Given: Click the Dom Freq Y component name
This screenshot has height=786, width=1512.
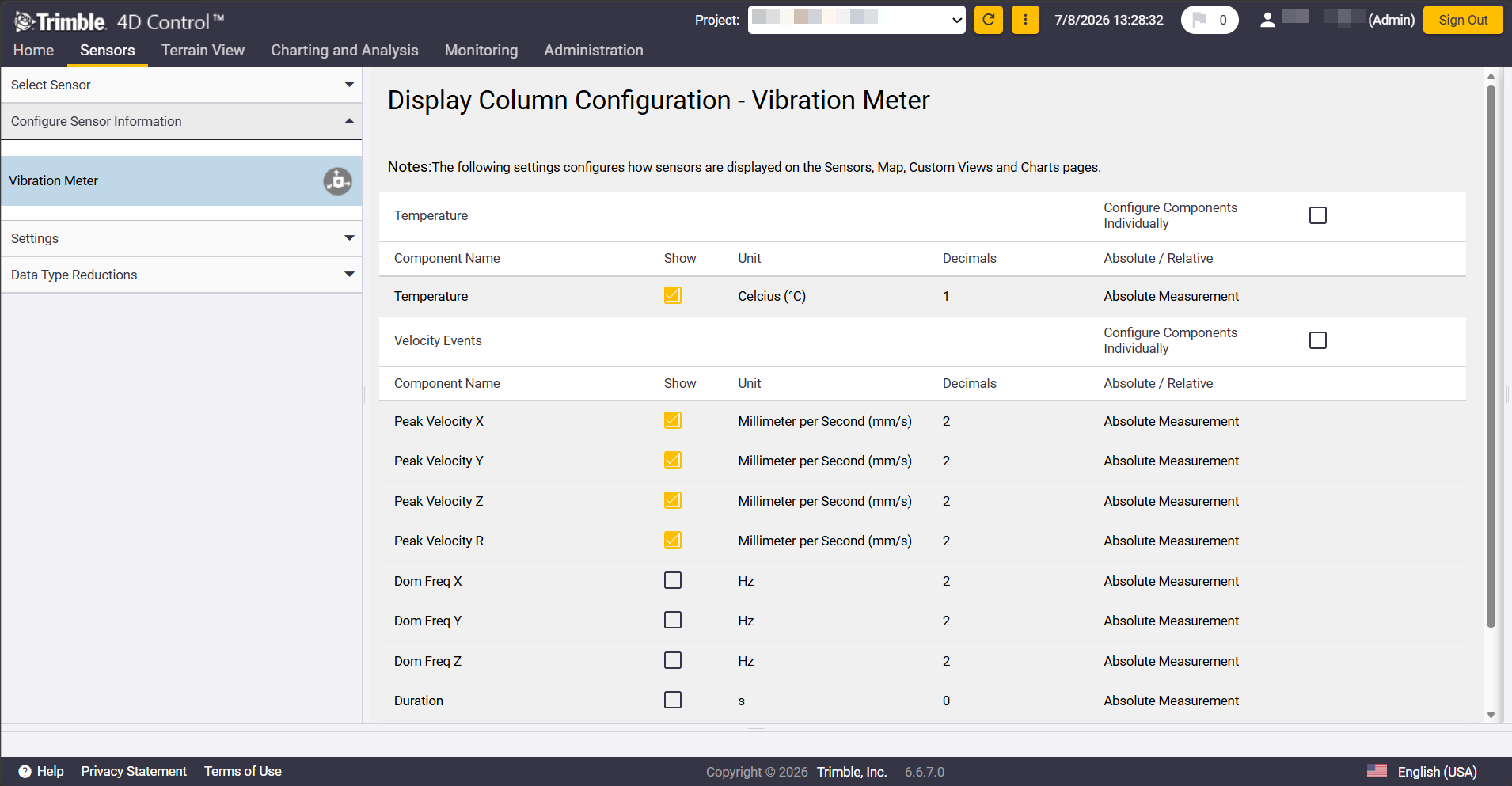Looking at the screenshot, I should (427, 621).
